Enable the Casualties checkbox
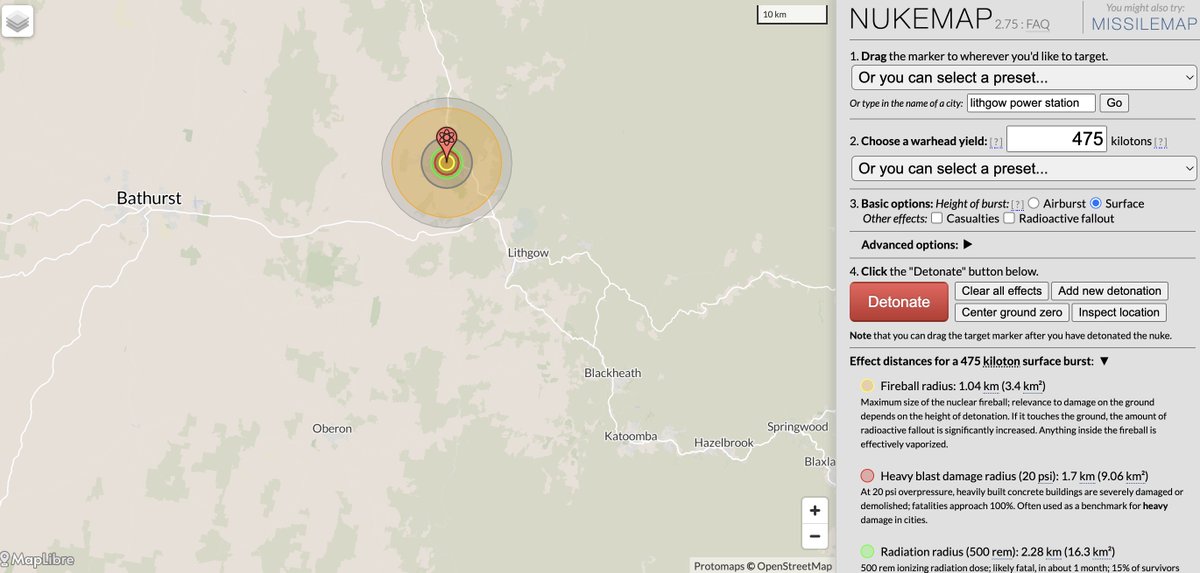Image resolution: width=1200 pixels, height=573 pixels. 937,218
